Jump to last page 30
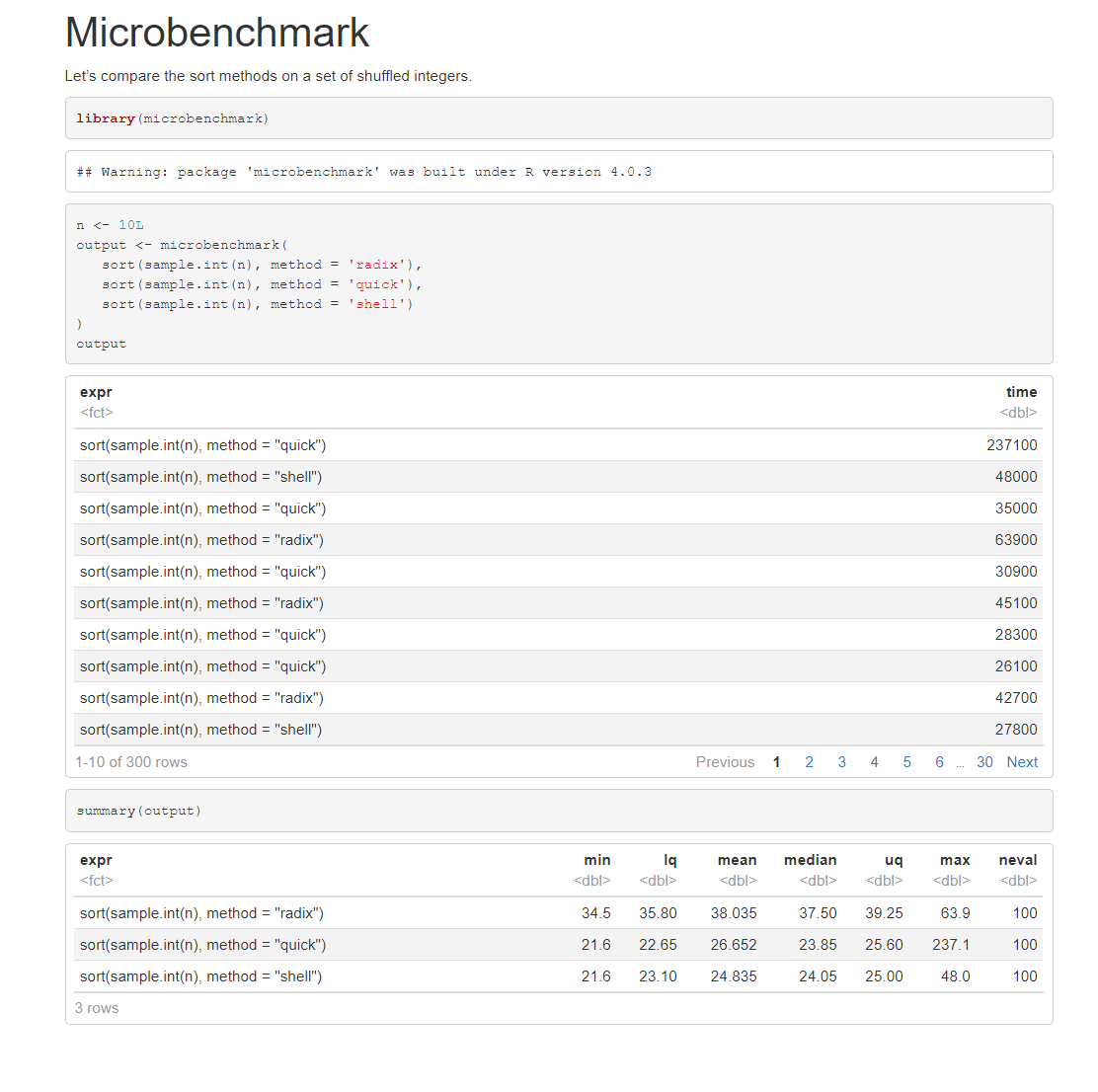This screenshot has height=1092, width=1098. click(x=984, y=762)
